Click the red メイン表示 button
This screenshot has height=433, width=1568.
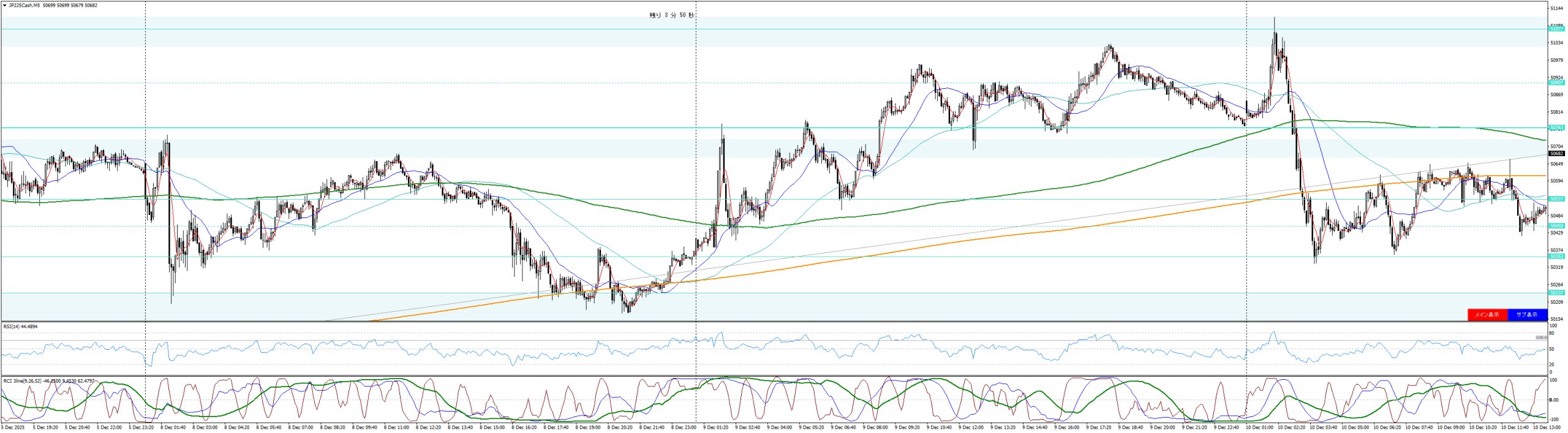coord(1487,315)
